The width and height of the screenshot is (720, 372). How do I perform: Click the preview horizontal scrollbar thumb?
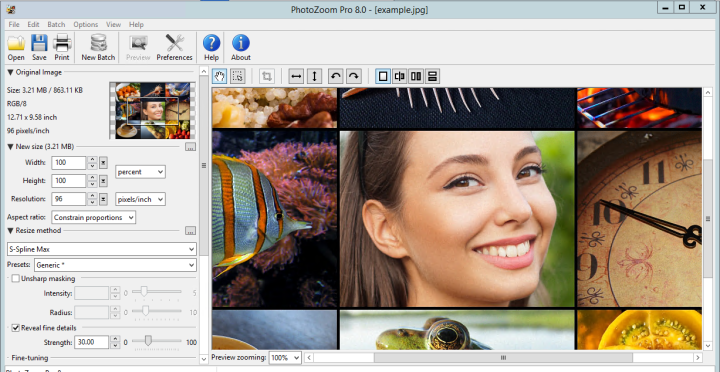[x=503, y=357]
